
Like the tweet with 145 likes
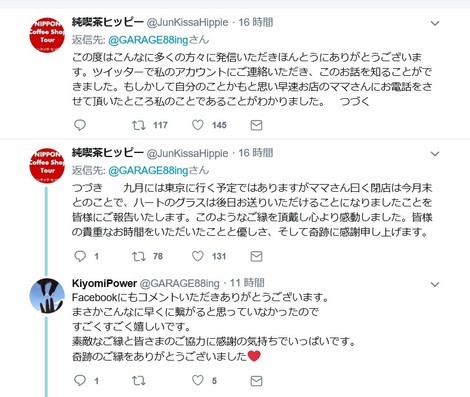[x=198, y=125]
